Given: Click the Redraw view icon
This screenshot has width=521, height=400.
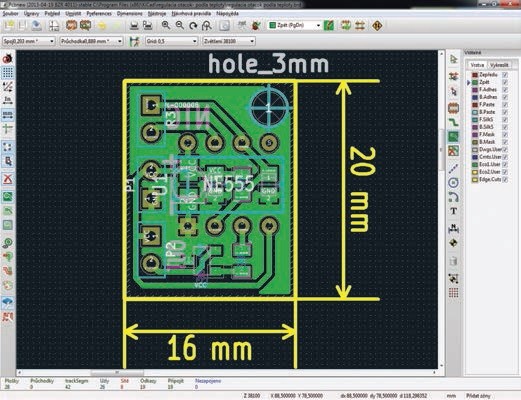Looking at the screenshot, I should point(193,26).
